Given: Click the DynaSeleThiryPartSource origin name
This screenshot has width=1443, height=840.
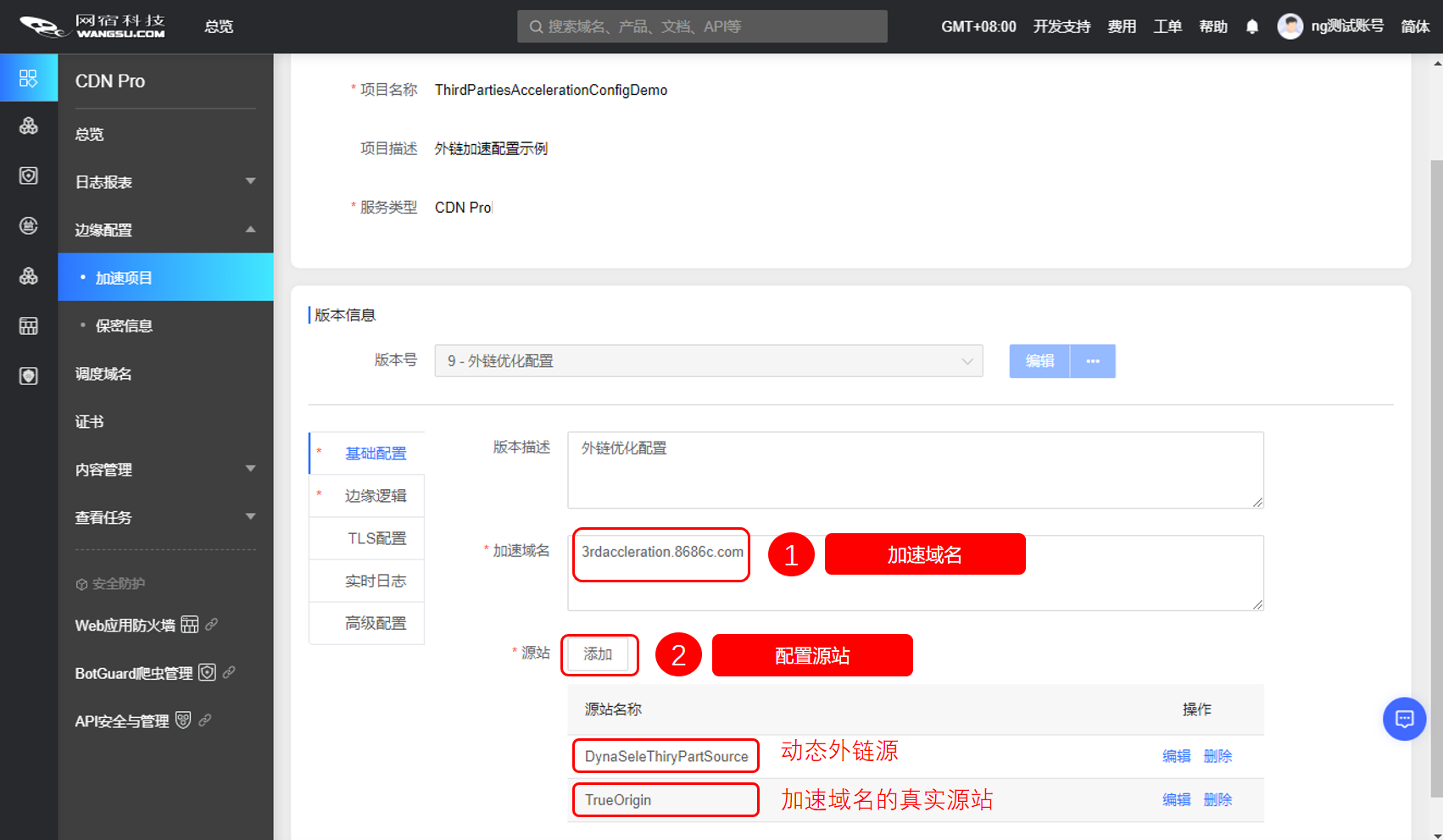Looking at the screenshot, I should [666, 756].
